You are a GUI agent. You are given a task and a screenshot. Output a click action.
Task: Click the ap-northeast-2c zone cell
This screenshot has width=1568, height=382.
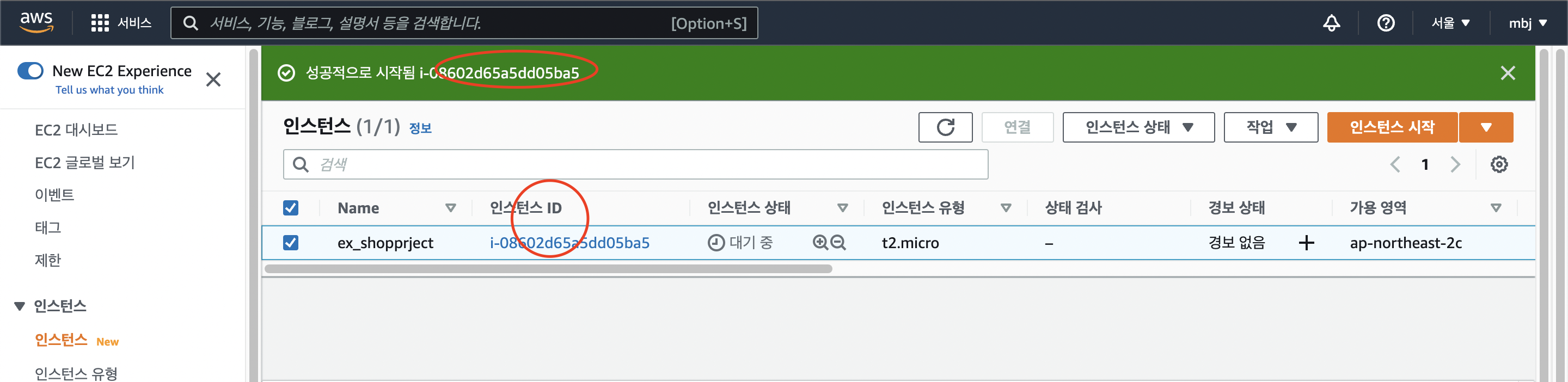tap(1405, 243)
